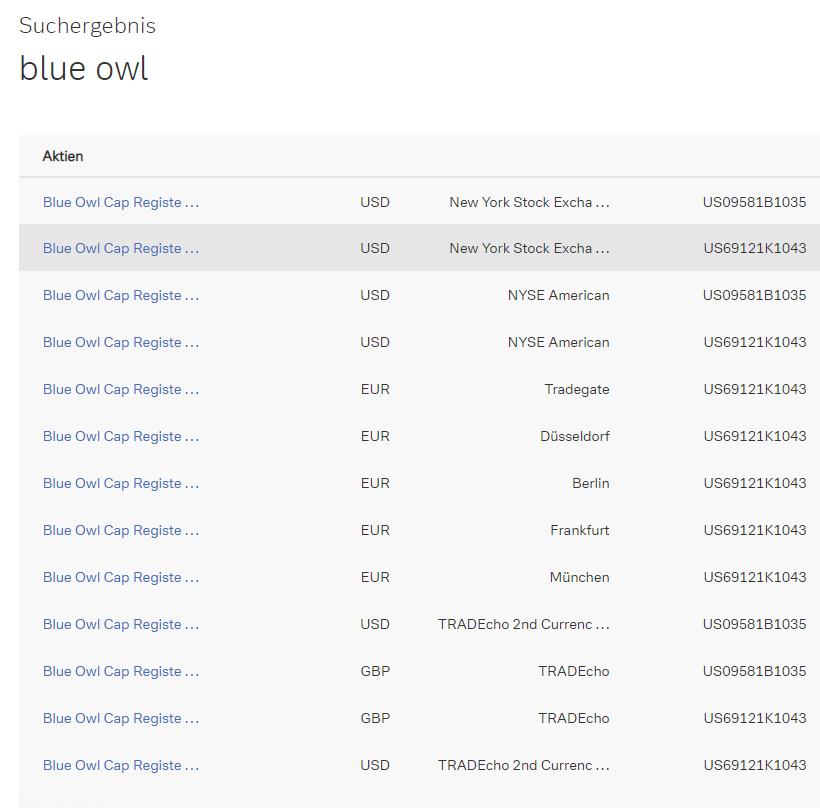Open the Blue Owl listing on New York Stock Exchange
The image size is (820, 808).
tap(120, 202)
